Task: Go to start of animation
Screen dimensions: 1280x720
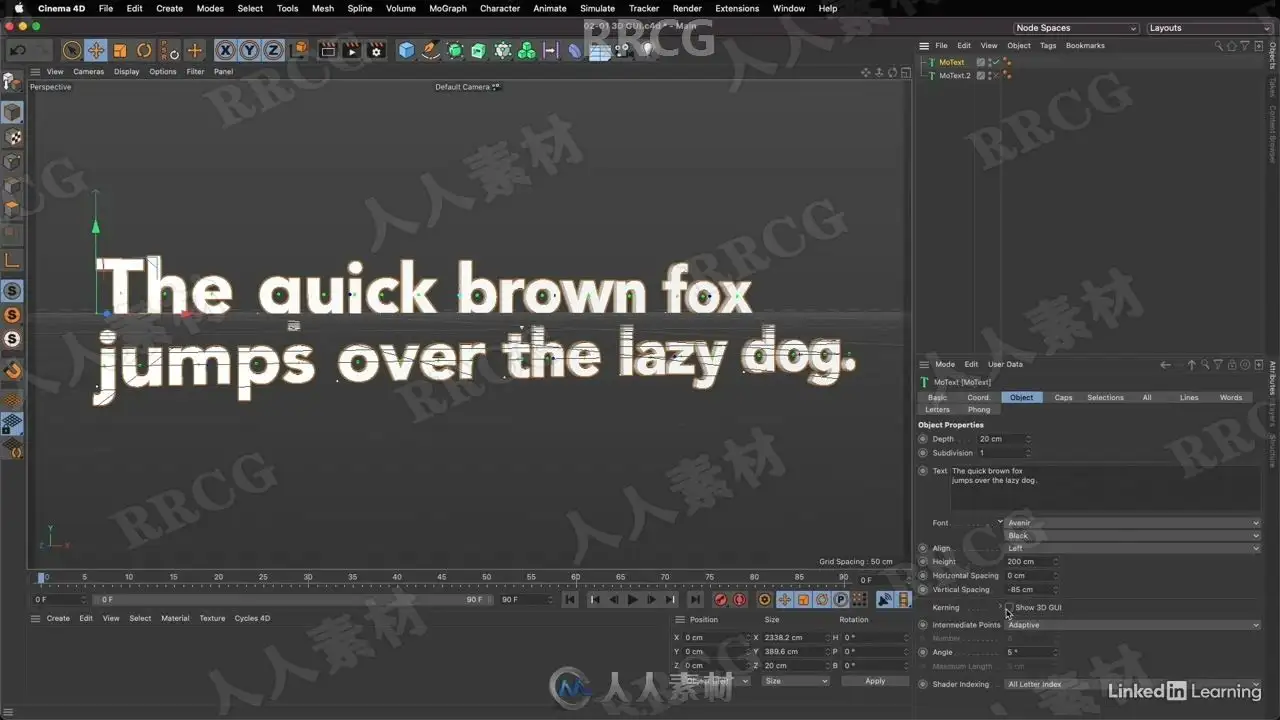Action: [570, 599]
